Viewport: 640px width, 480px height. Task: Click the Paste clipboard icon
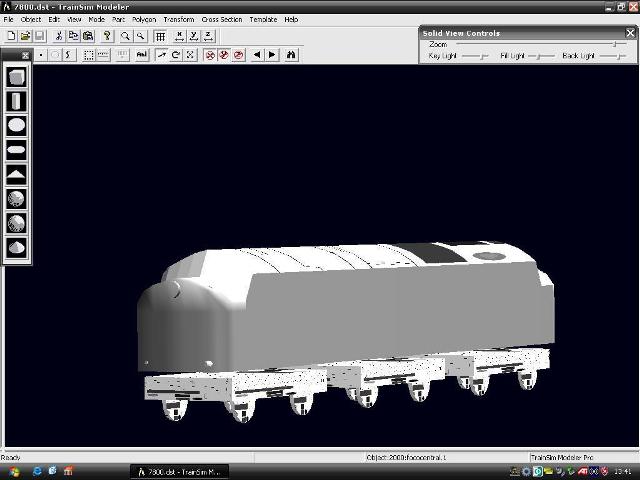coord(88,36)
